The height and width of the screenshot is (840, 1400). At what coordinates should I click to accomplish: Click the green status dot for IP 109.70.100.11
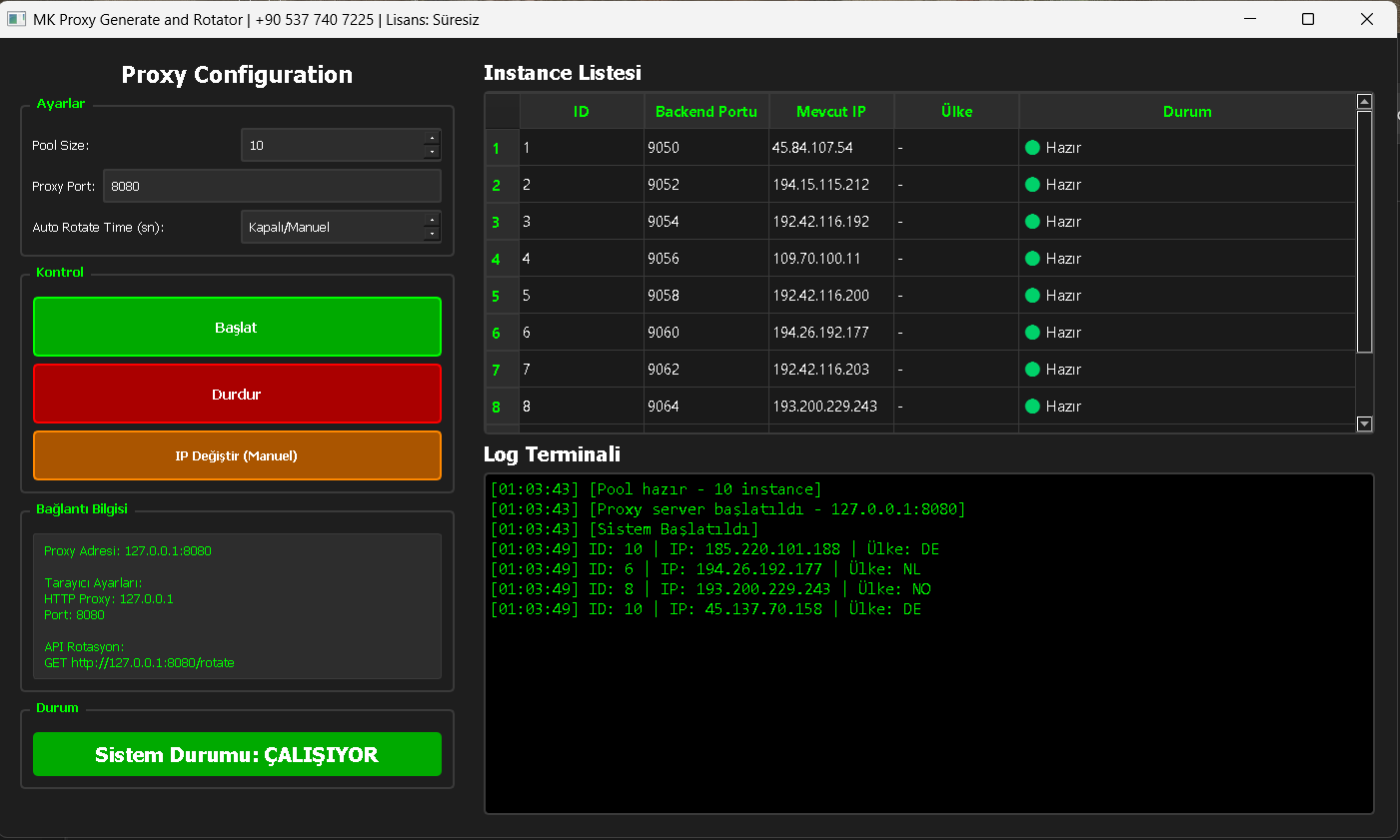pyautogui.click(x=1032, y=259)
